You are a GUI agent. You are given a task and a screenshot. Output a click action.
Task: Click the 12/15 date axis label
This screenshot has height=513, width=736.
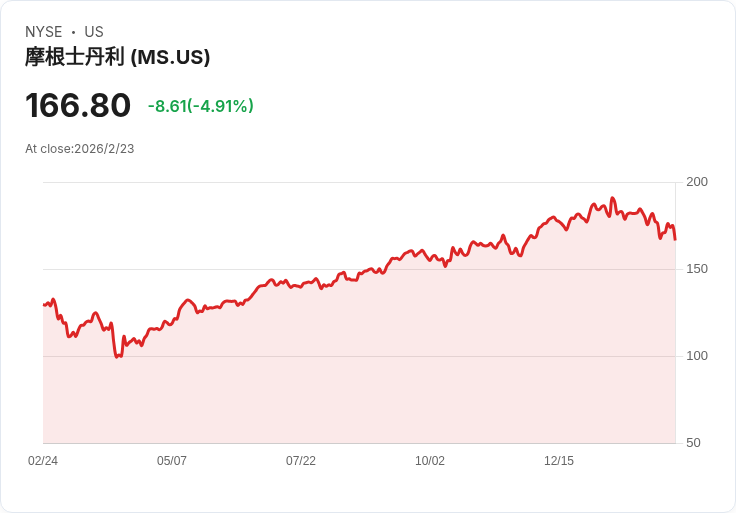(x=559, y=460)
